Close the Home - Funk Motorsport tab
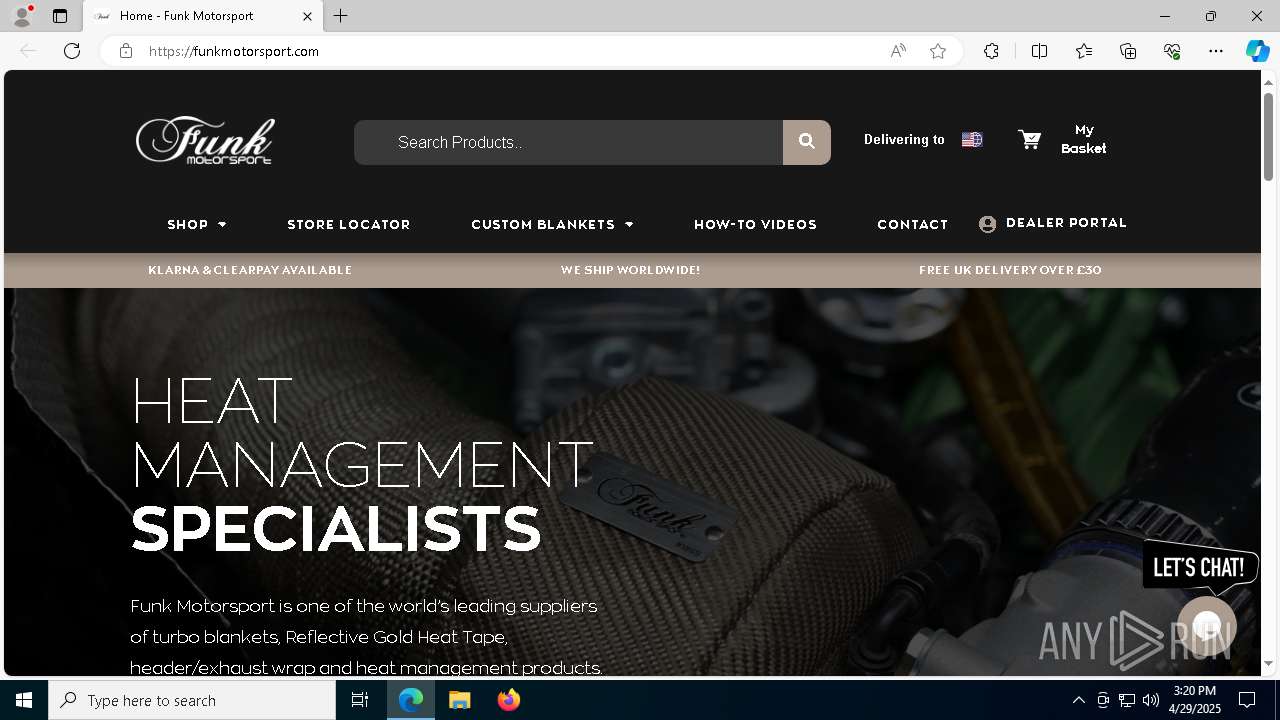The image size is (1280, 720). [307, 16]
